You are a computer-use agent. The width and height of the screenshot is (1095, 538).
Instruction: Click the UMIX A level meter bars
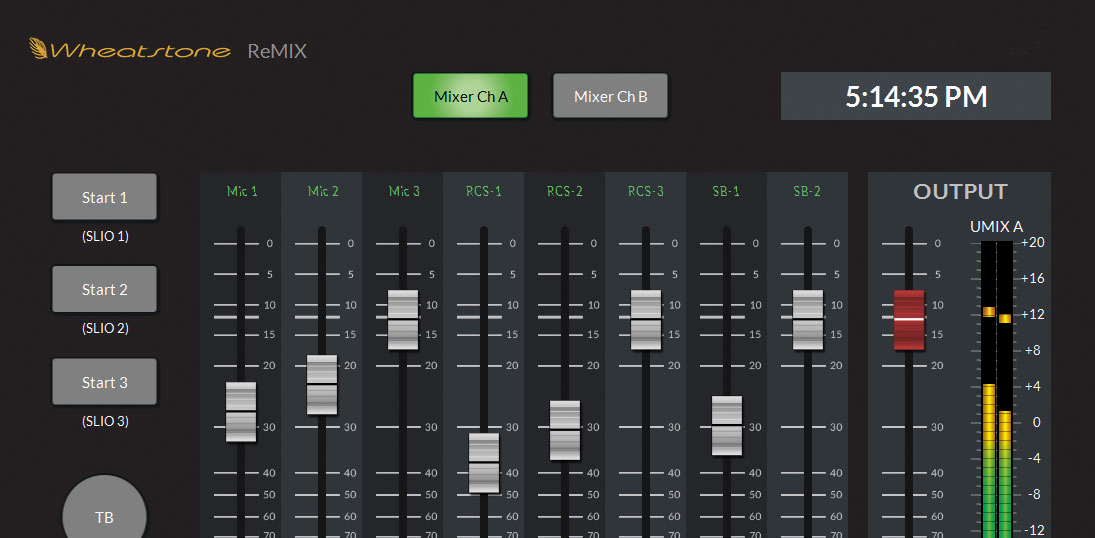[997, 389]
